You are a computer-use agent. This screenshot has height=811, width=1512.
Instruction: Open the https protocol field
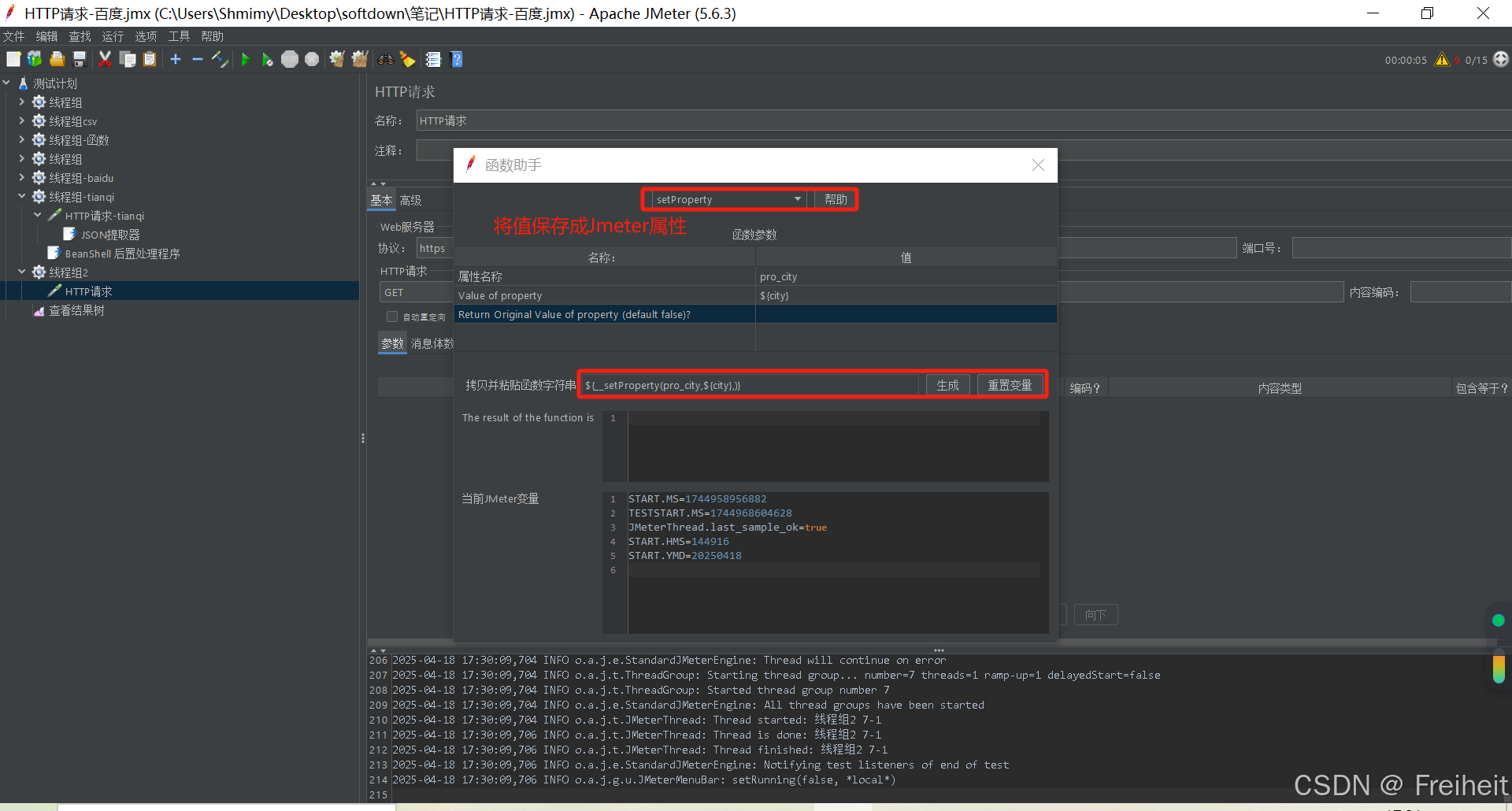tap(435, 248)
